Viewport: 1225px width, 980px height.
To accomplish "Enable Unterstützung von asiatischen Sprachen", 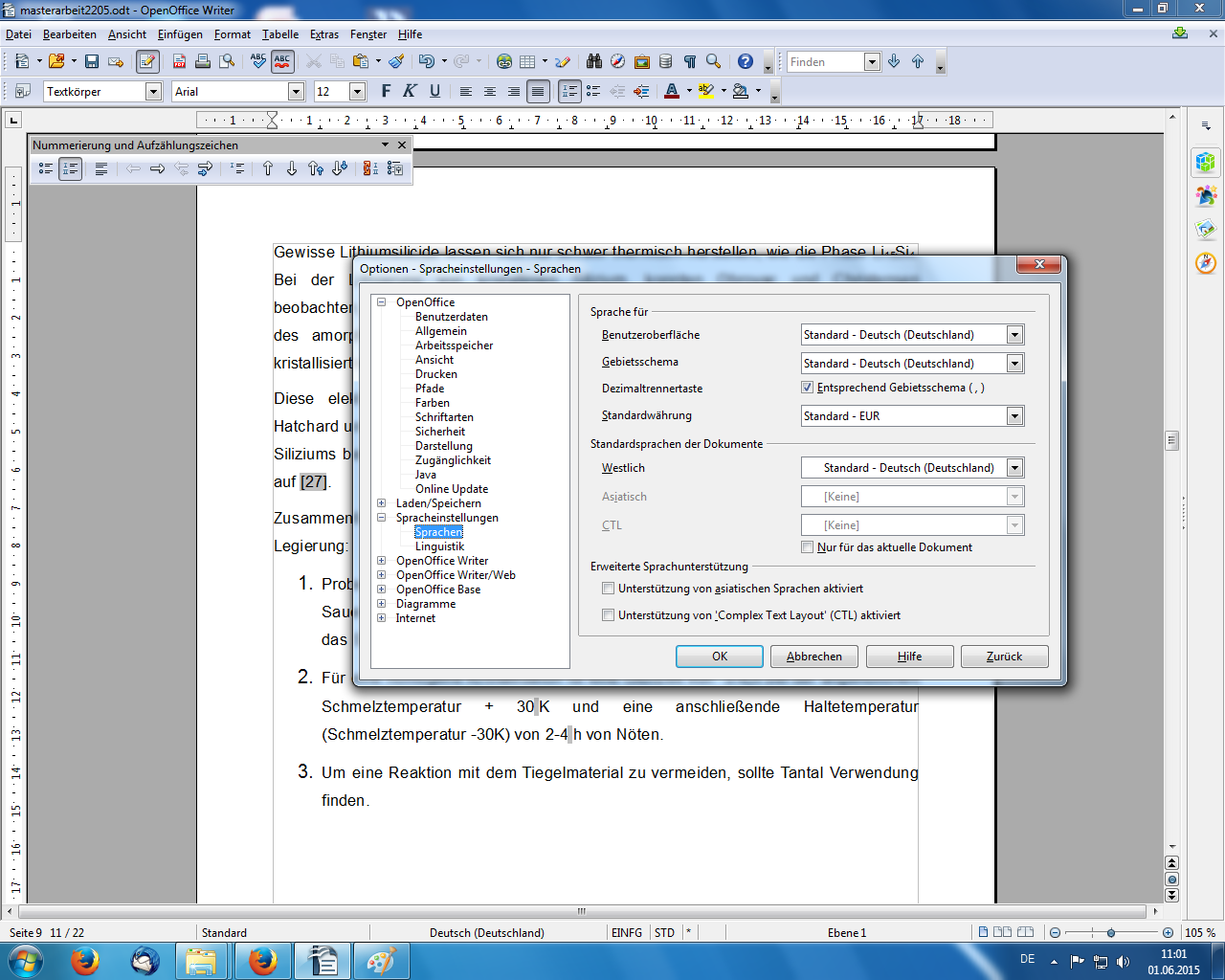I will coord(608,589).
